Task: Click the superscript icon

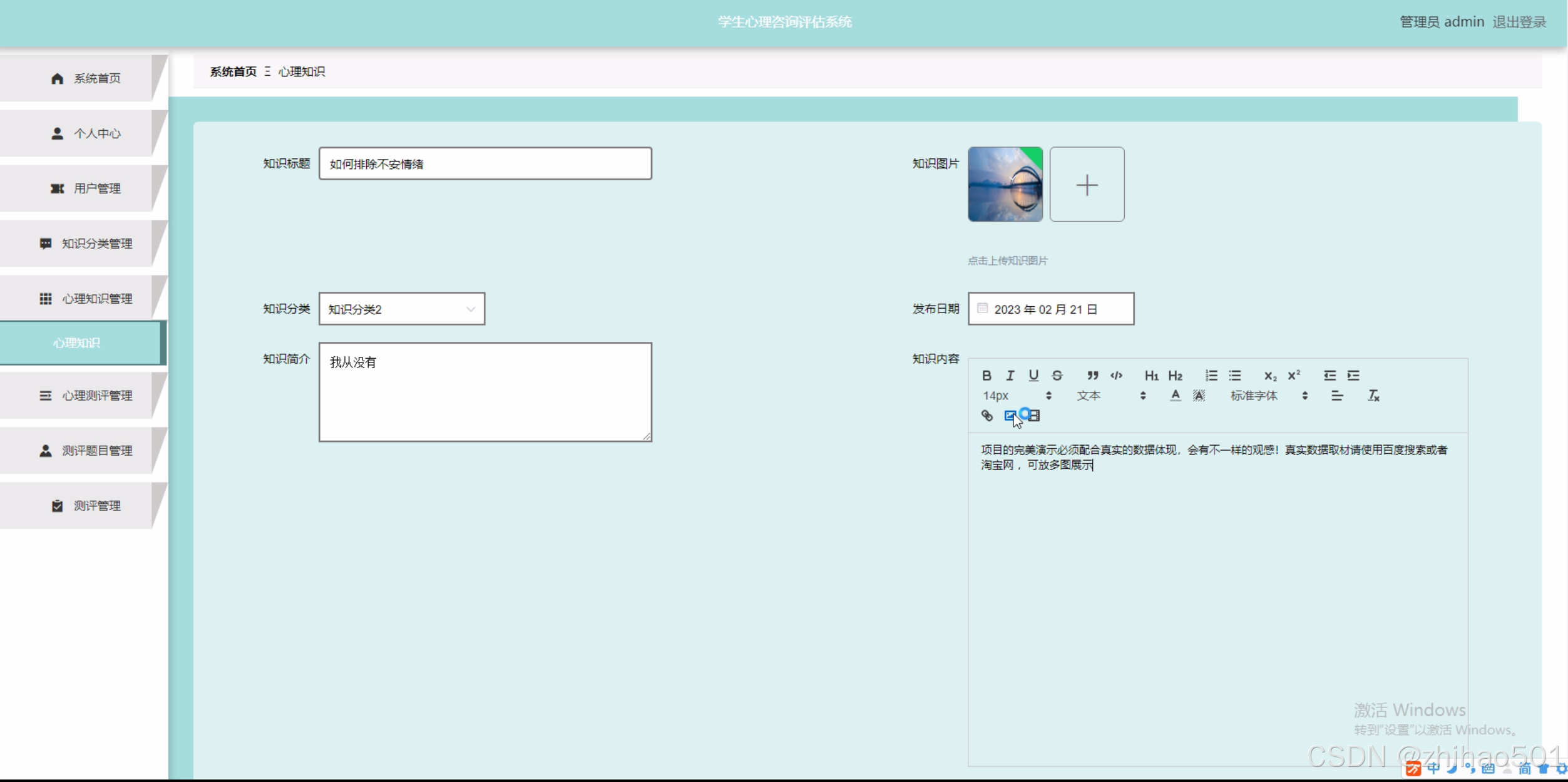Action: tap(1294, 376)
